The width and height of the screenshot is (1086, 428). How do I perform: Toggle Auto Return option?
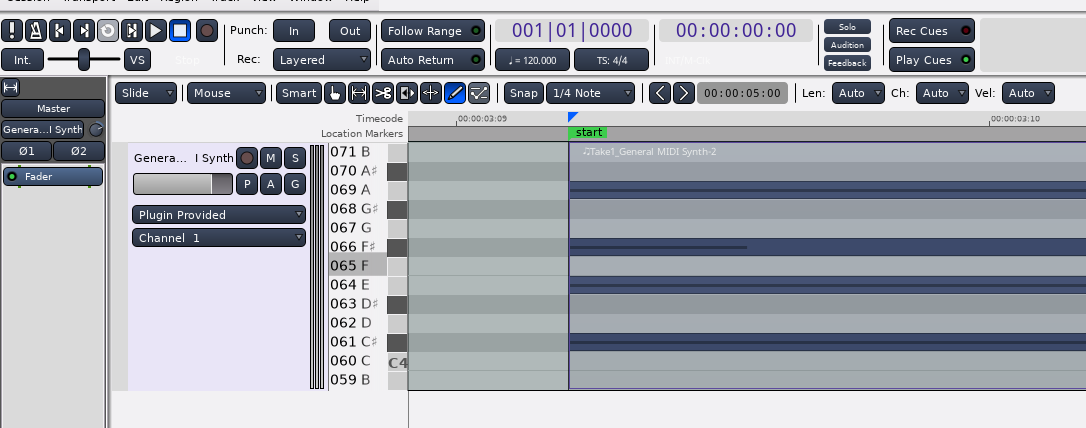pyautogui.click(x=434, y=60)
